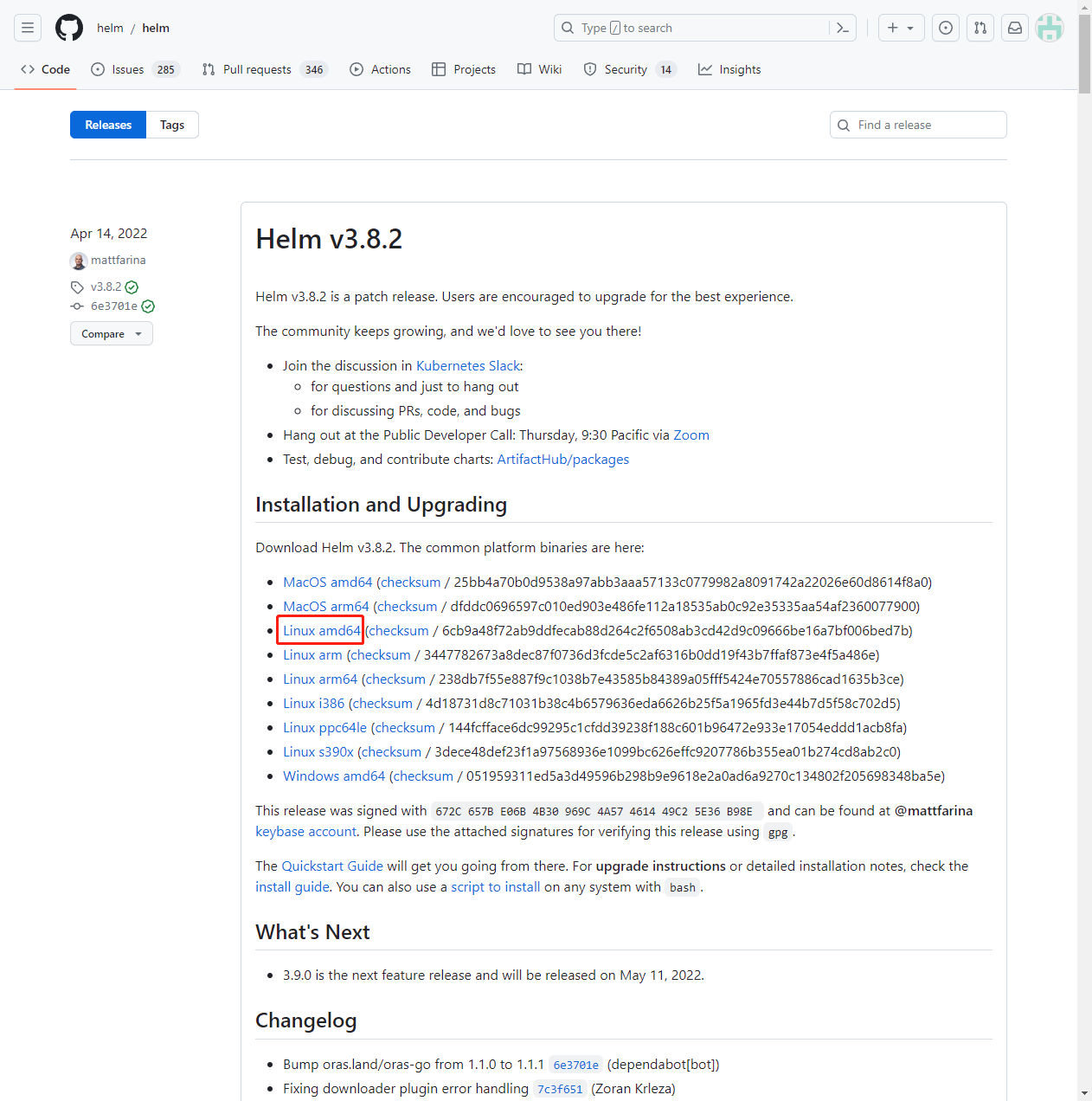Image resolution: width=1092 pixels, height=1101 pixels.
Task: Open the Insights tab
Action: (729, 69)
